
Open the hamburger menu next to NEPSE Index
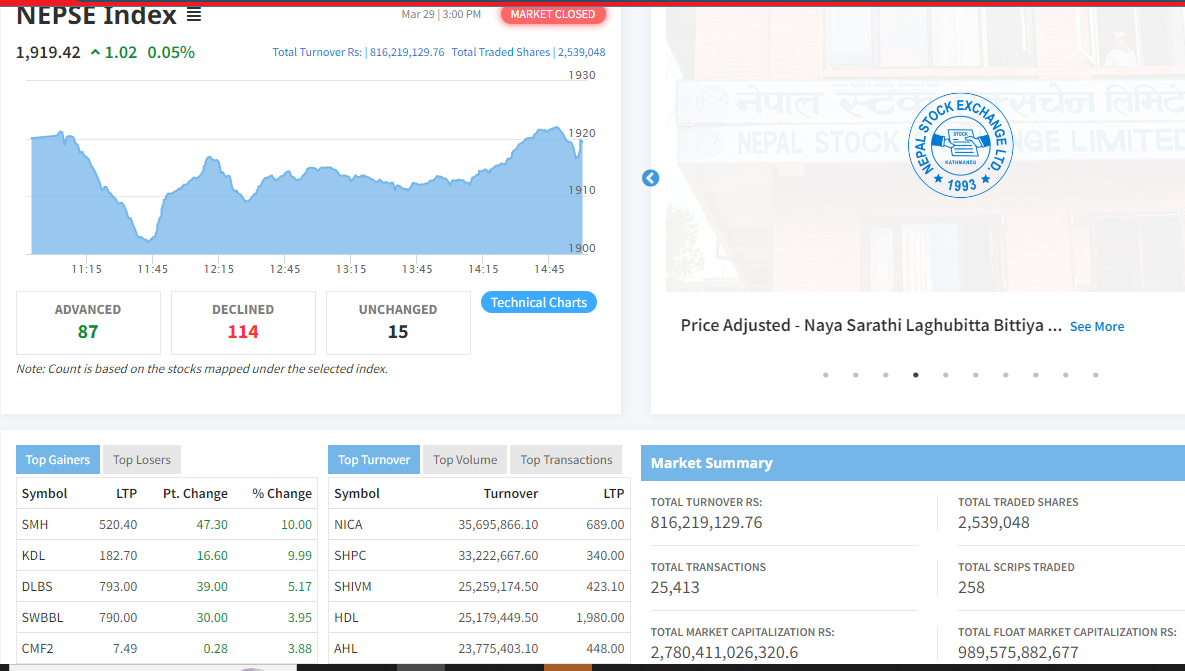[x=194, y=14]
